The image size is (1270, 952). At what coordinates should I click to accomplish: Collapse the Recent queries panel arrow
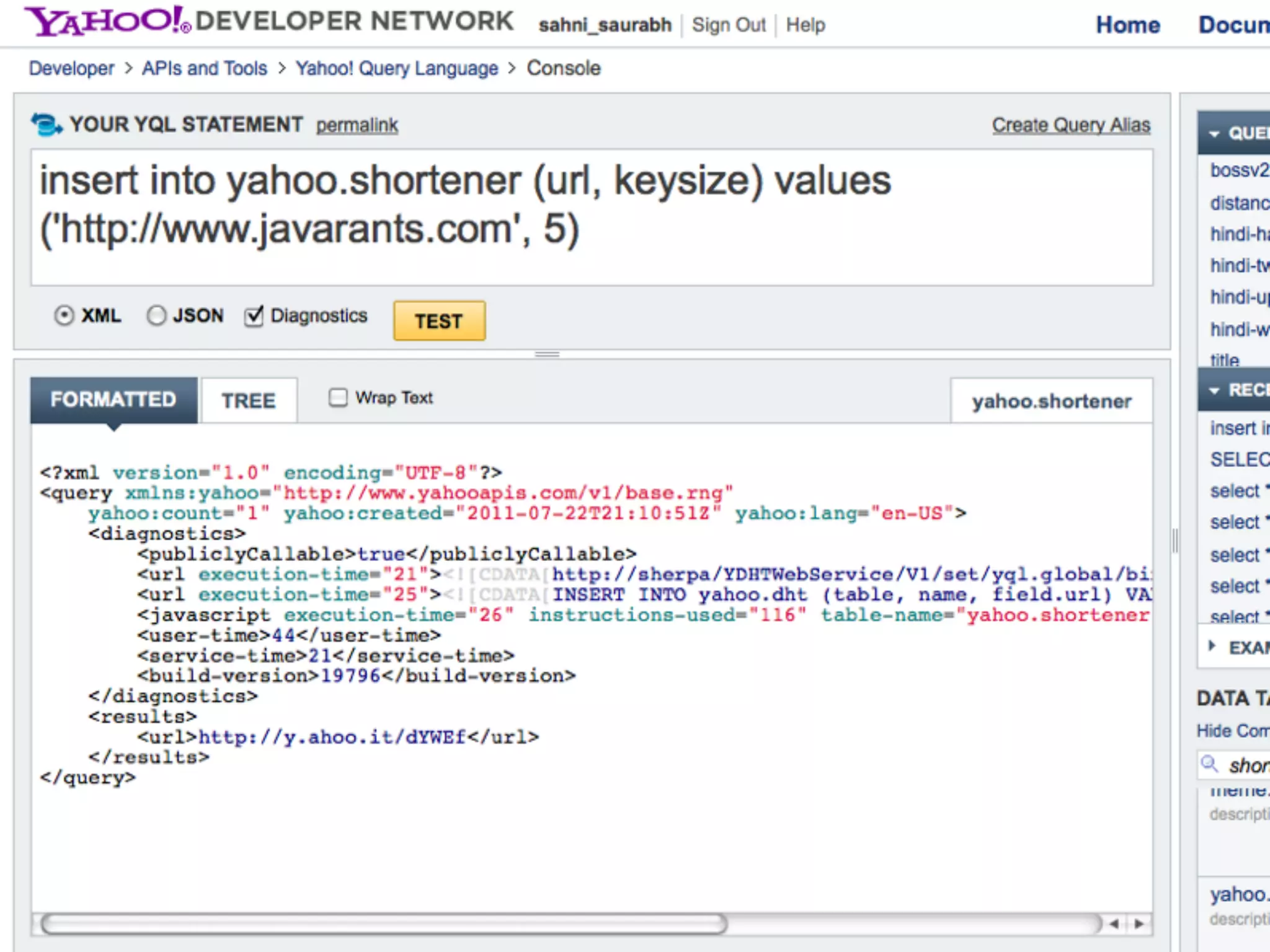click(x=1214, y=390)
